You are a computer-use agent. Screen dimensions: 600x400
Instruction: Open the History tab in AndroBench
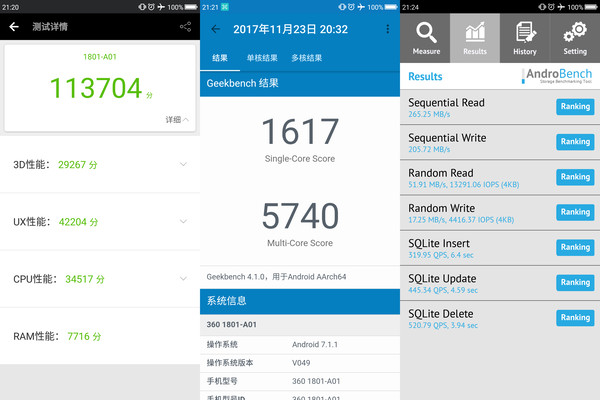coord(525,38)
